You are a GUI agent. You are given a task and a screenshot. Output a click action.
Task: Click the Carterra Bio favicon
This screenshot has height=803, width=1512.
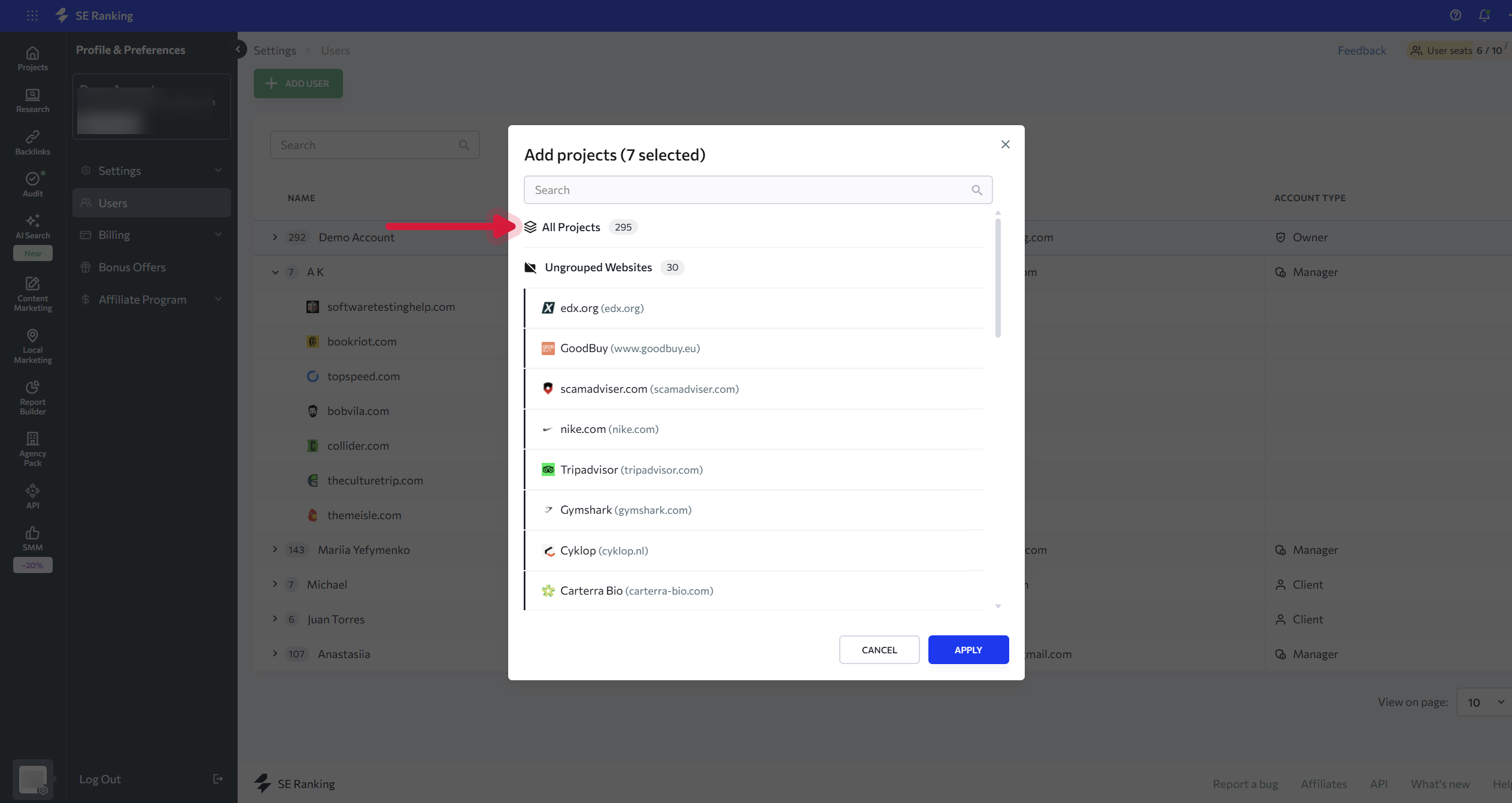point(548,590)
